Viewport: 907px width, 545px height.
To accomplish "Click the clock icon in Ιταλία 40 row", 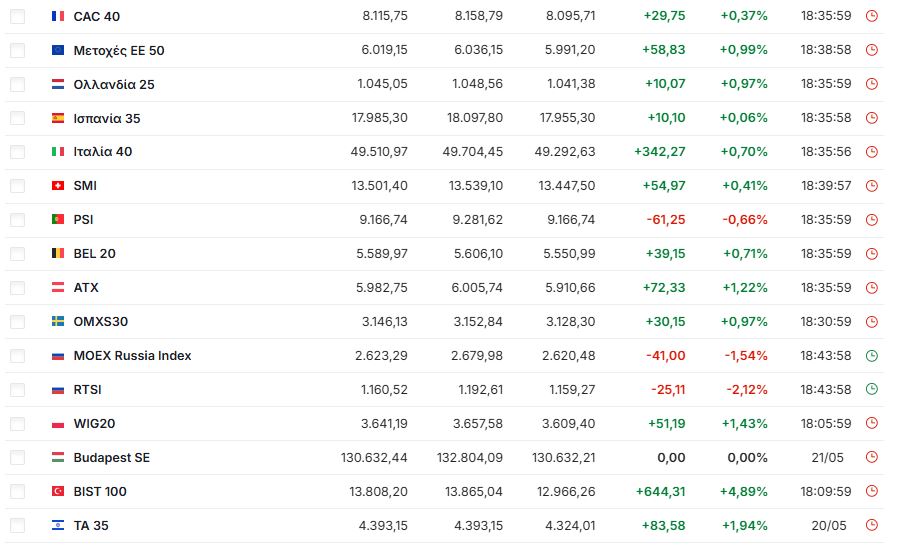I will pos(871,152).
